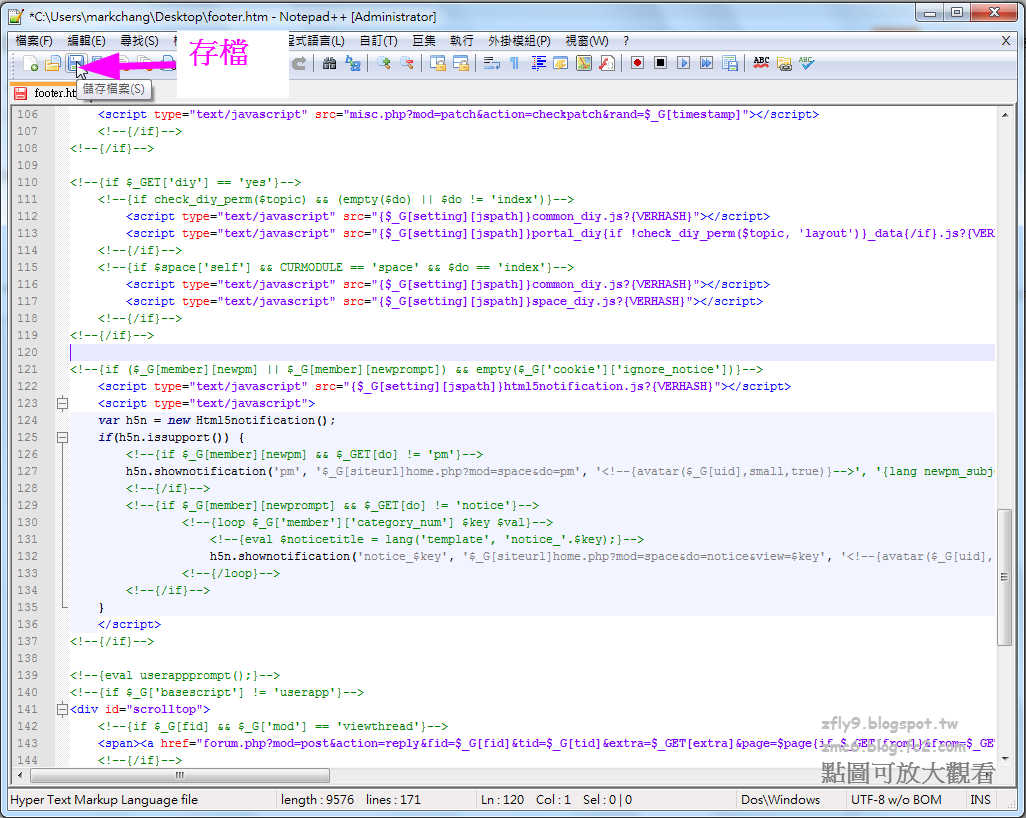Click the '</script>' tag on line 136

(130, 624)
